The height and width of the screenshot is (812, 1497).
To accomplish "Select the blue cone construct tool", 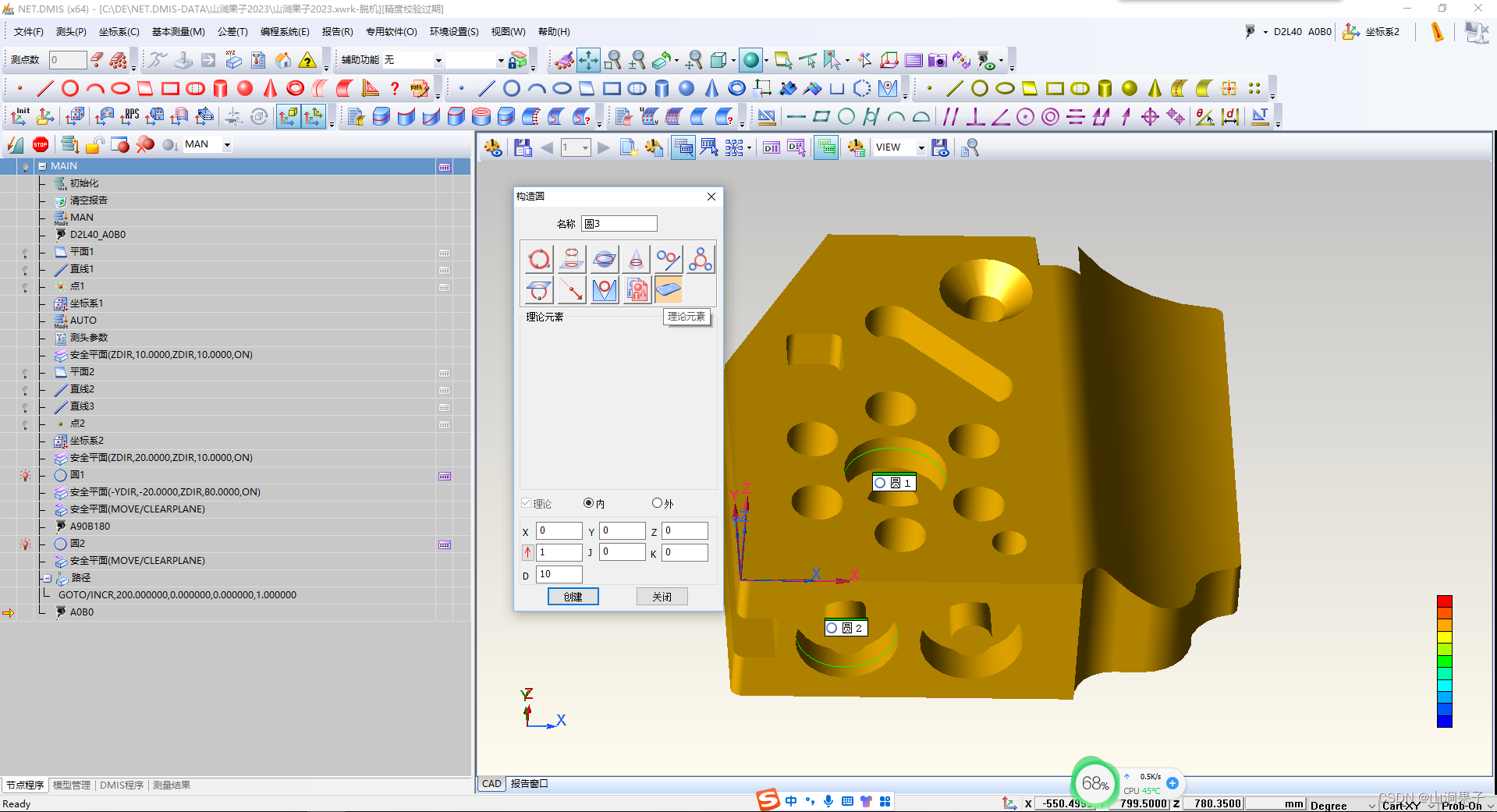I will [x=711, y=88].
